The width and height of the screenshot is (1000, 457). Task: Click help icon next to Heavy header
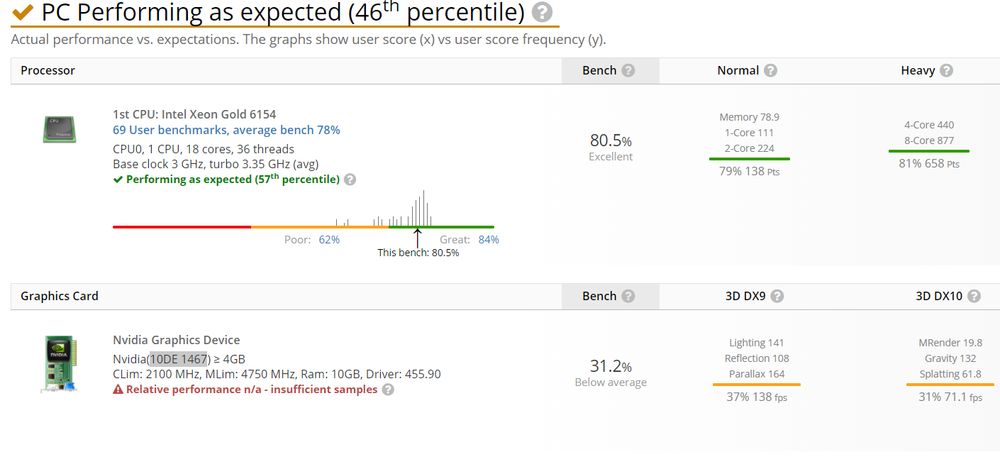tap(946, 71)
